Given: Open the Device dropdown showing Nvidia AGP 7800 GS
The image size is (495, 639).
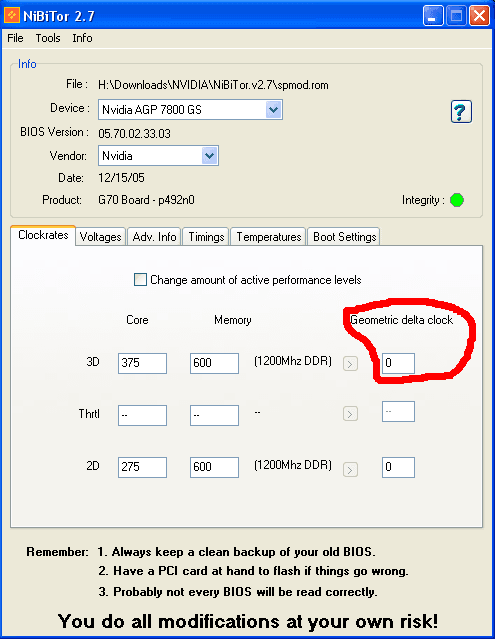Looking at the screenshot, I should tap(190, 110).
